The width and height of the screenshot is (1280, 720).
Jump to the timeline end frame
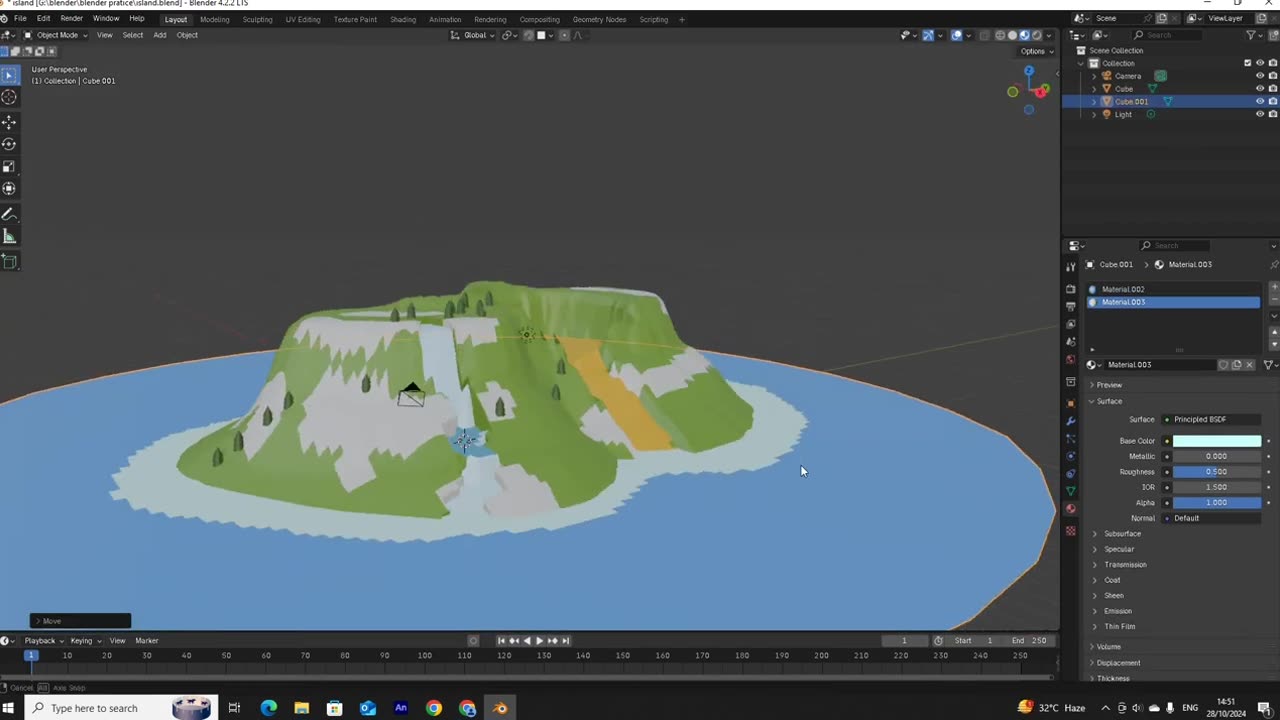coord(565,640)
